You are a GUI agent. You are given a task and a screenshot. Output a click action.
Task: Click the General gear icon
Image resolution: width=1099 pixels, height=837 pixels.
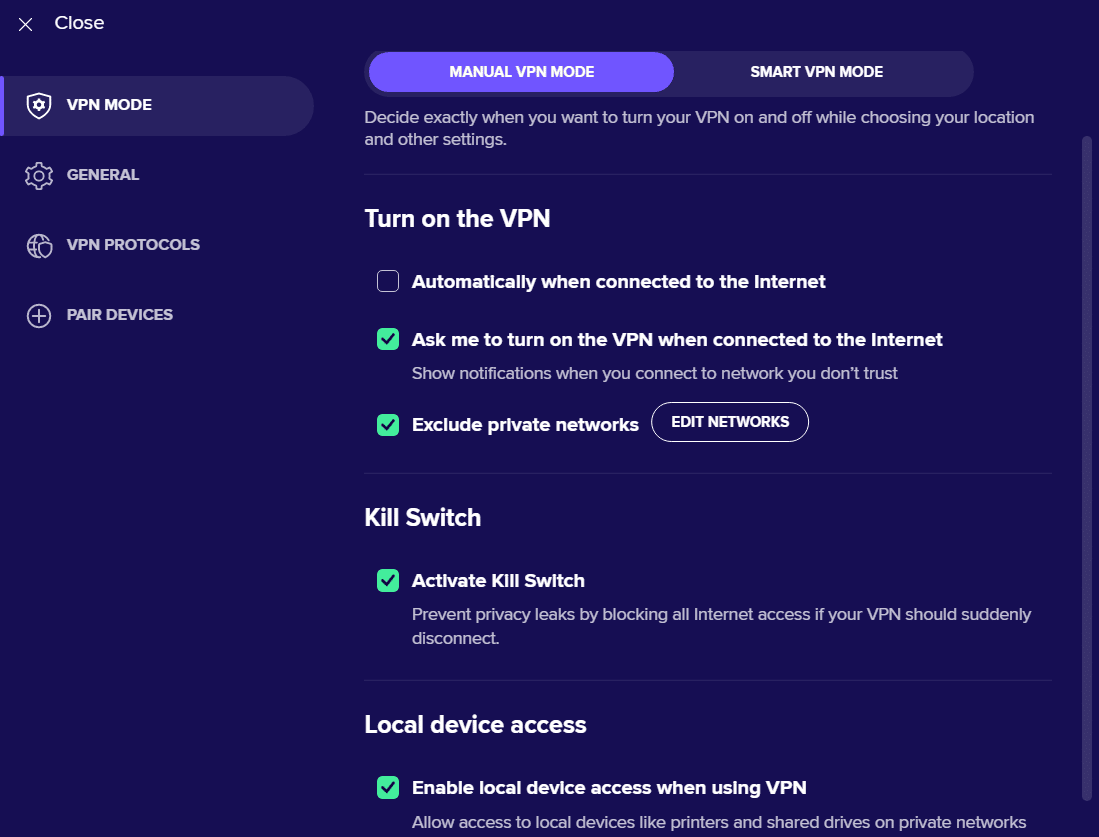click(39, 175)
